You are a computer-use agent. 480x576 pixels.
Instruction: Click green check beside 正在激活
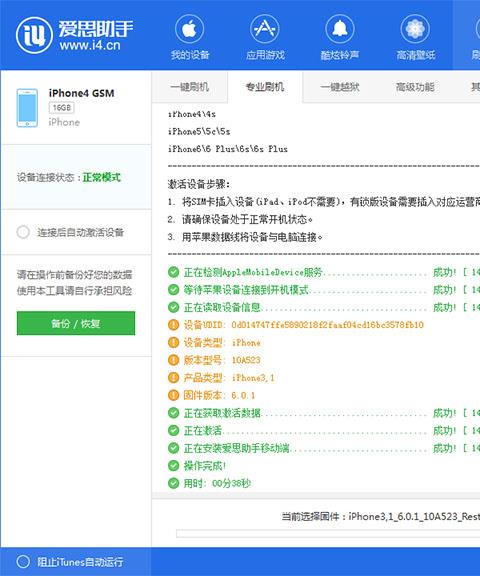pos(173,430)
